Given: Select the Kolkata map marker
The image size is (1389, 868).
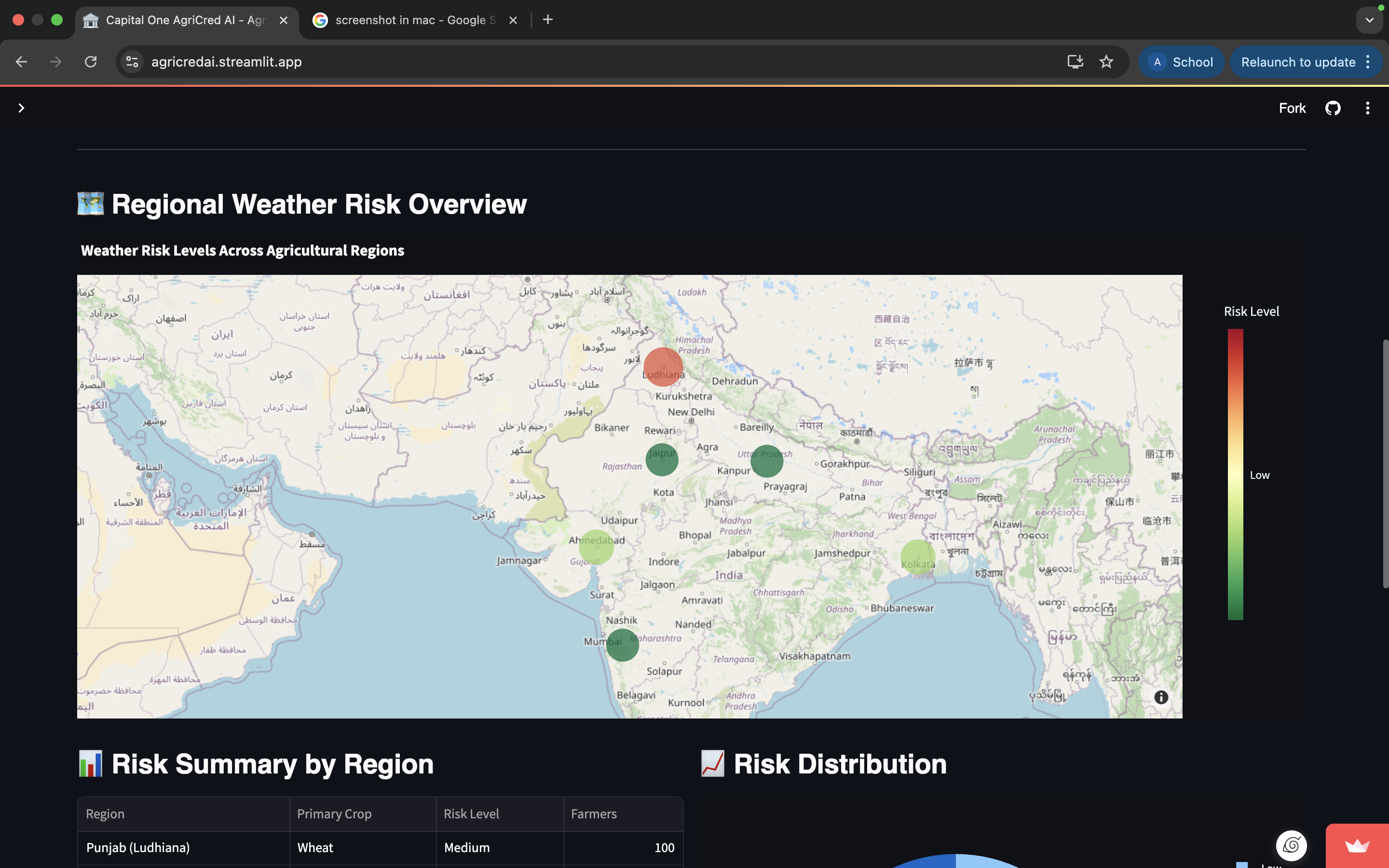Looking at the screenshot, I should 917,557.
